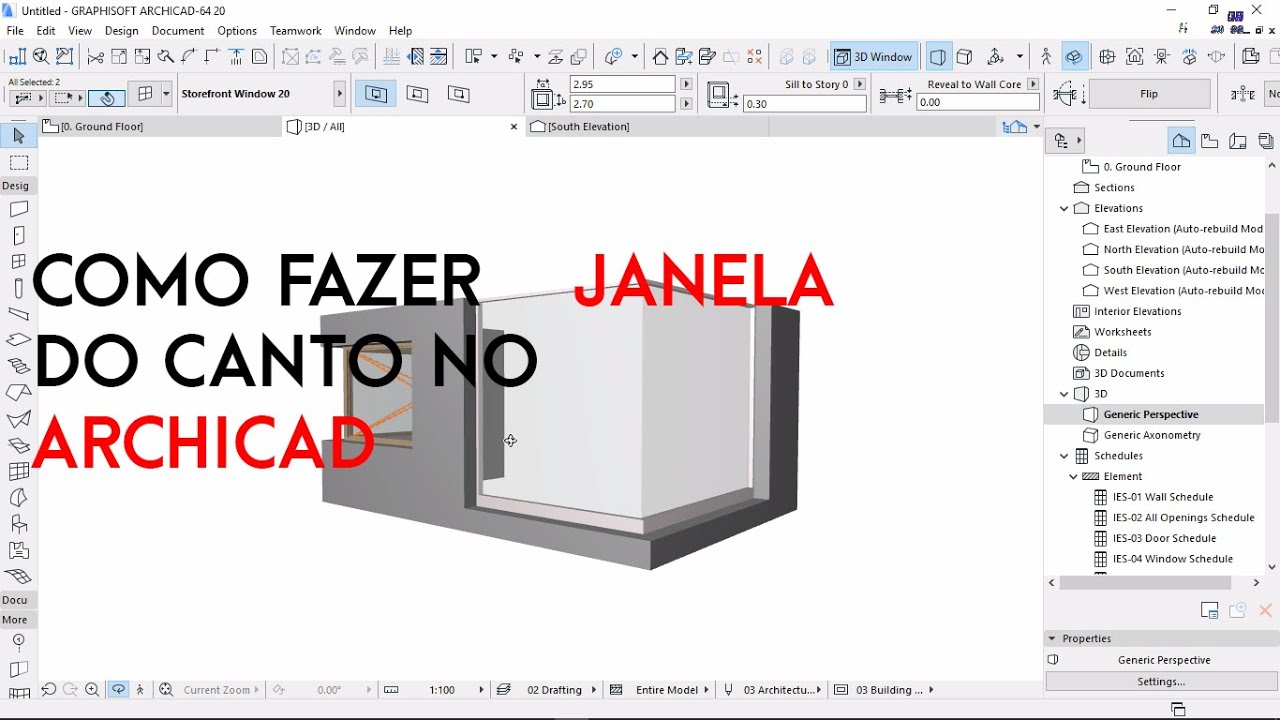Image resolution: width=1280 pixels, height=720 pixels.
Task: Select the Mesh tool in the toolbox
Action: point(18,576)
